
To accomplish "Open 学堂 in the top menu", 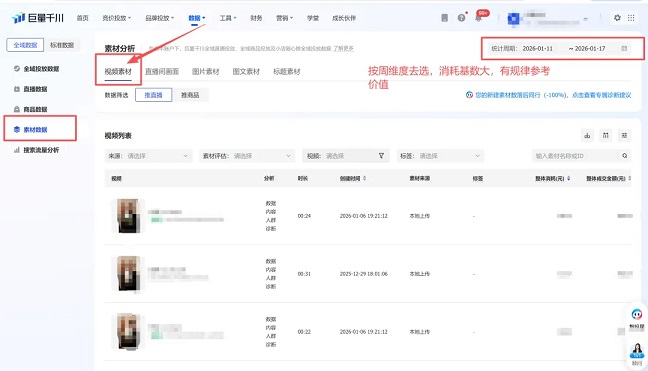I will pyautogui.click(x=313, y=18).
